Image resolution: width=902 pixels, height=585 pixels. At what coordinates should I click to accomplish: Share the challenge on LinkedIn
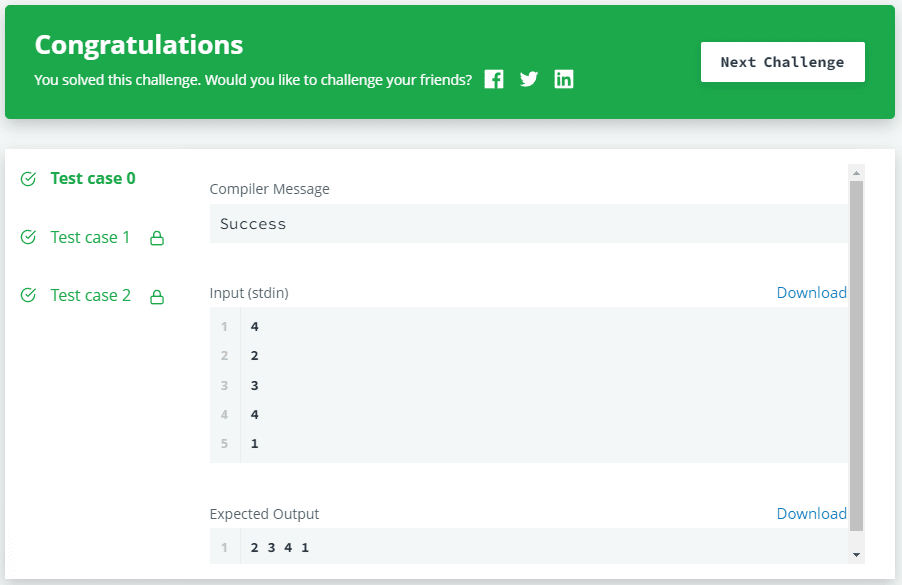pyautogui.click(x=564, y=80)
